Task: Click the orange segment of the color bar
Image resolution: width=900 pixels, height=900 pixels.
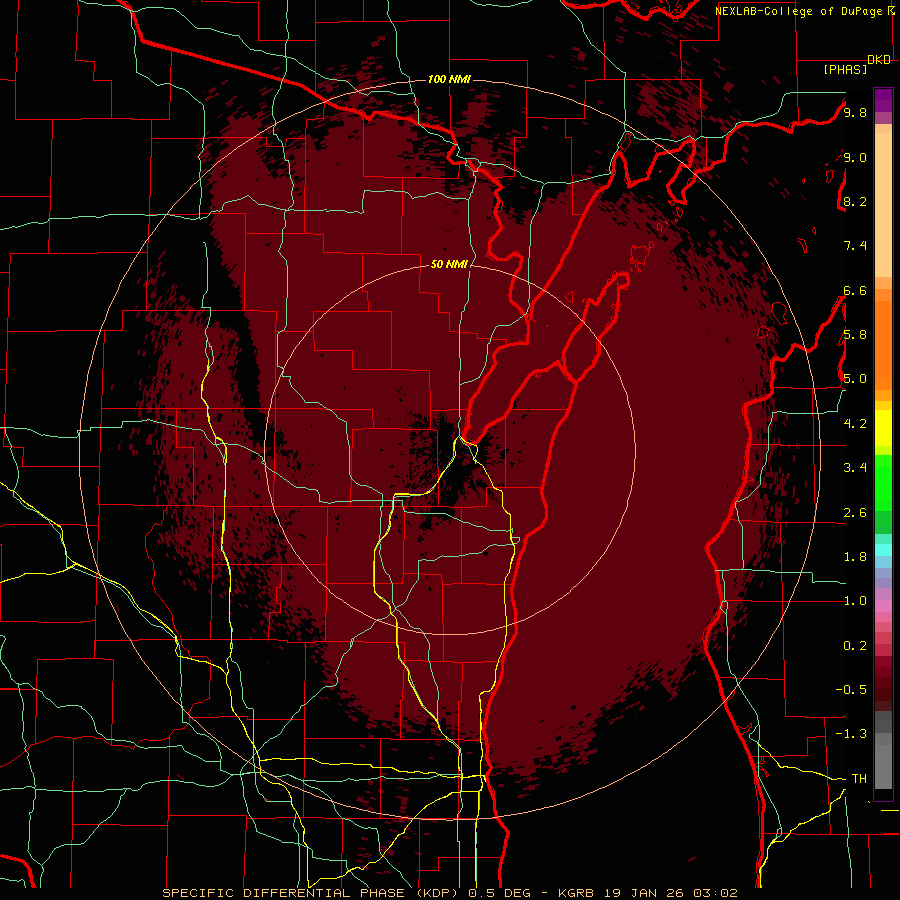Action: tap(883, 344)
